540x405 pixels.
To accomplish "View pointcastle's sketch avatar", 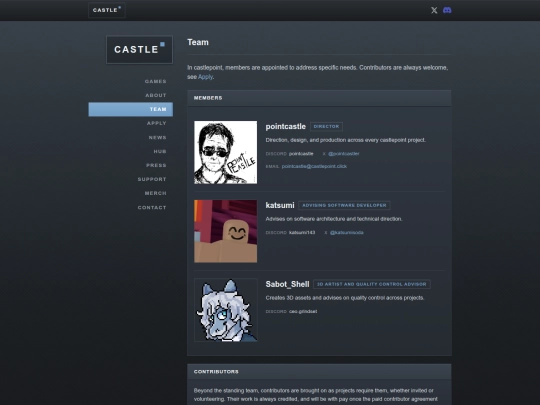I will (226, 152).
